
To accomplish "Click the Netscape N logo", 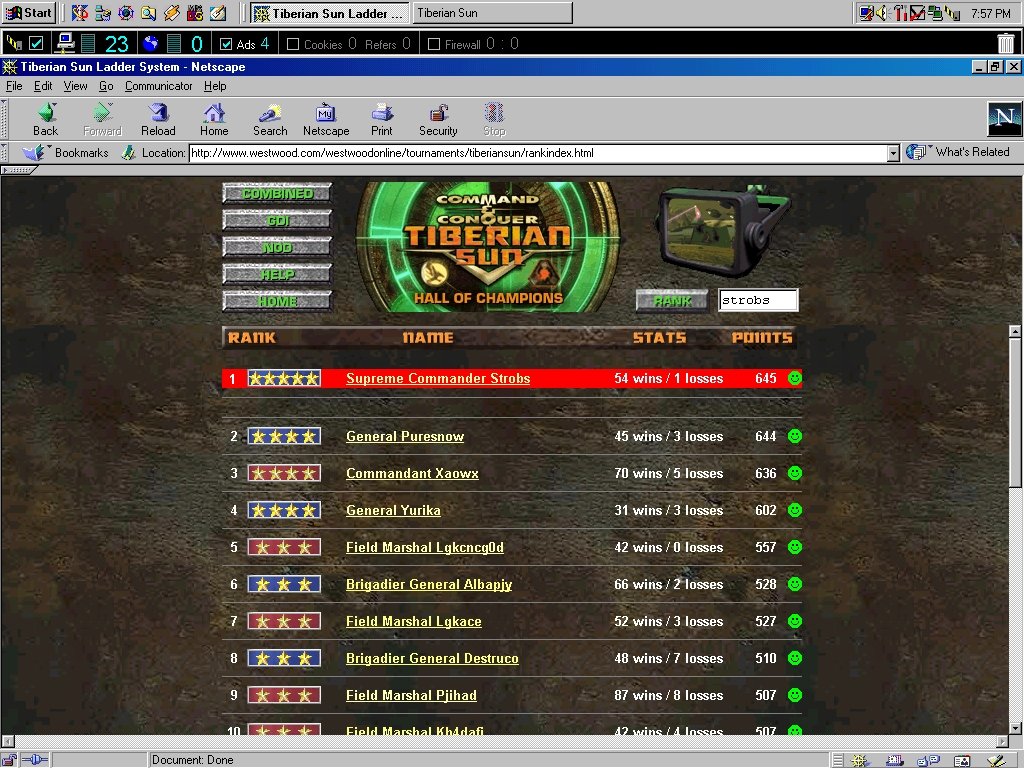I will [x=1004, y=119].
